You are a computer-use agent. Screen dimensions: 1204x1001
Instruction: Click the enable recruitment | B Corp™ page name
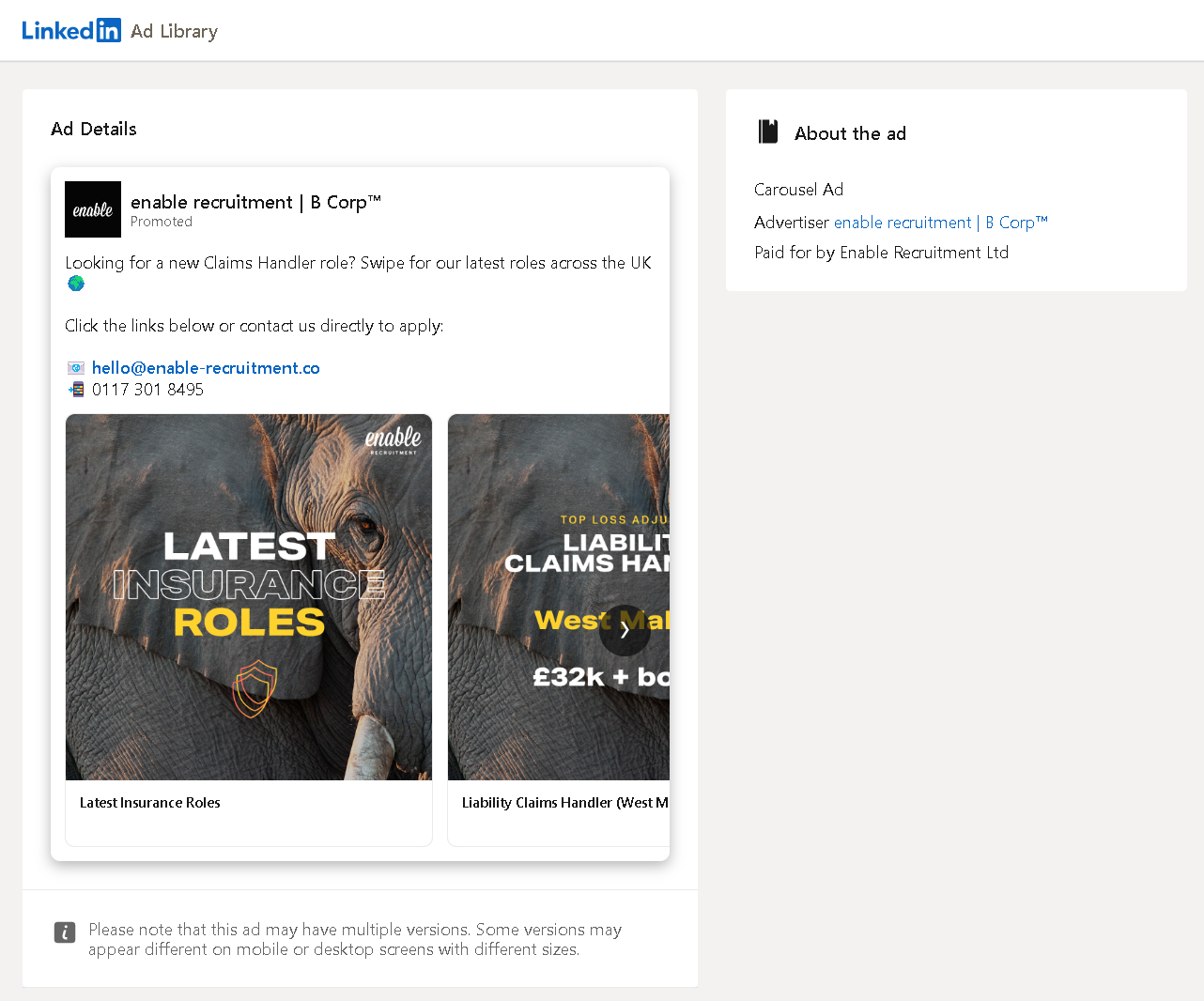tap(255, 202)
